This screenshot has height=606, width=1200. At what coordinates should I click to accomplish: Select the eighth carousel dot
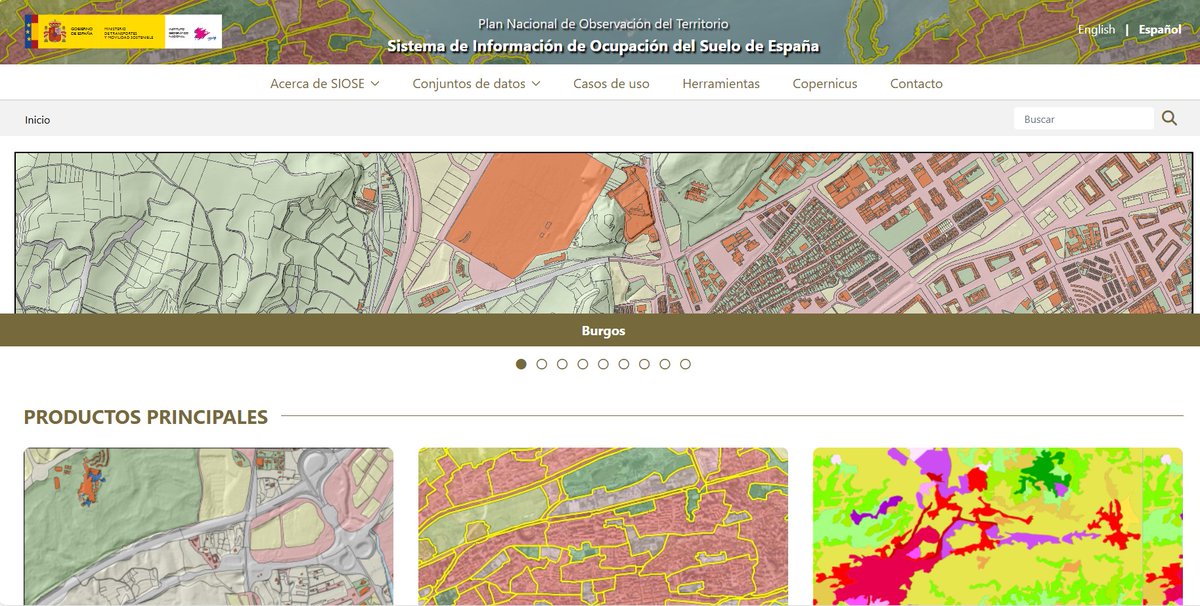pos(665,364)
